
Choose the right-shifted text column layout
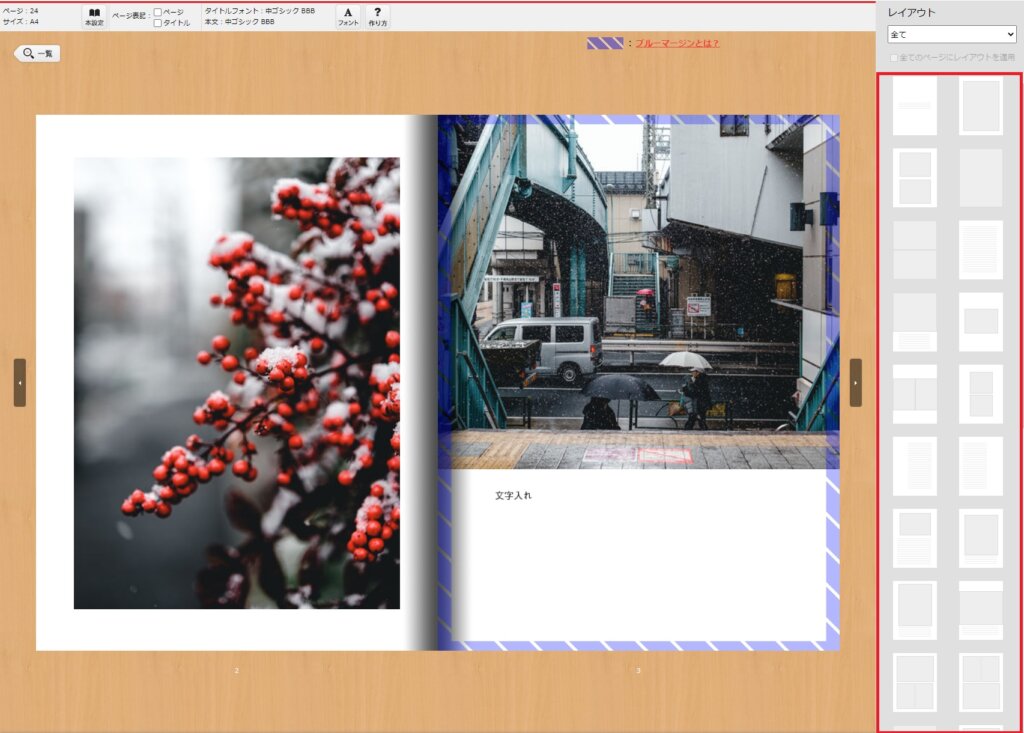[x=914, y=466]
